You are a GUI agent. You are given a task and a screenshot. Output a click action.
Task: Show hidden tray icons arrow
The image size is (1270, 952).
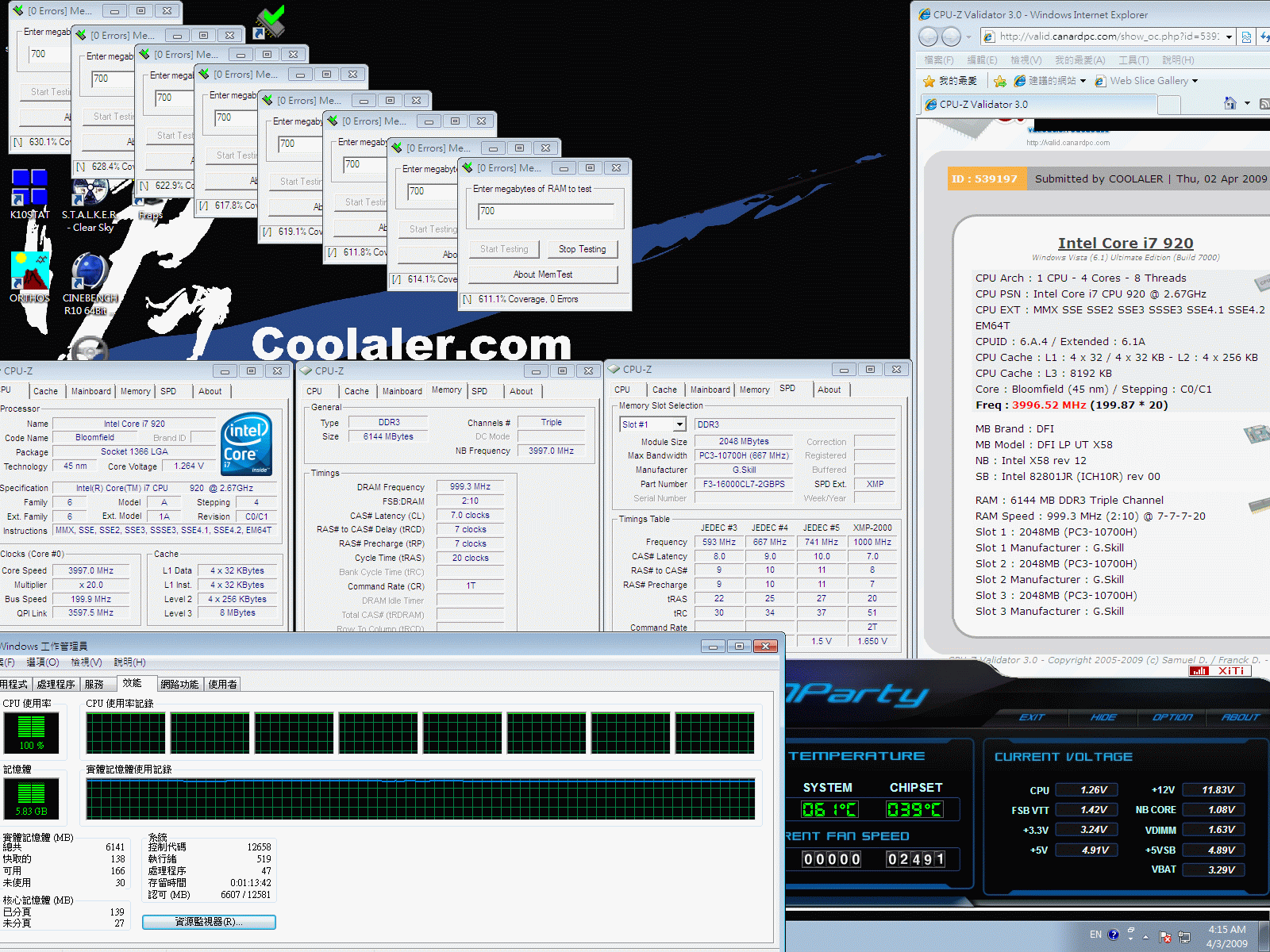1145,937
